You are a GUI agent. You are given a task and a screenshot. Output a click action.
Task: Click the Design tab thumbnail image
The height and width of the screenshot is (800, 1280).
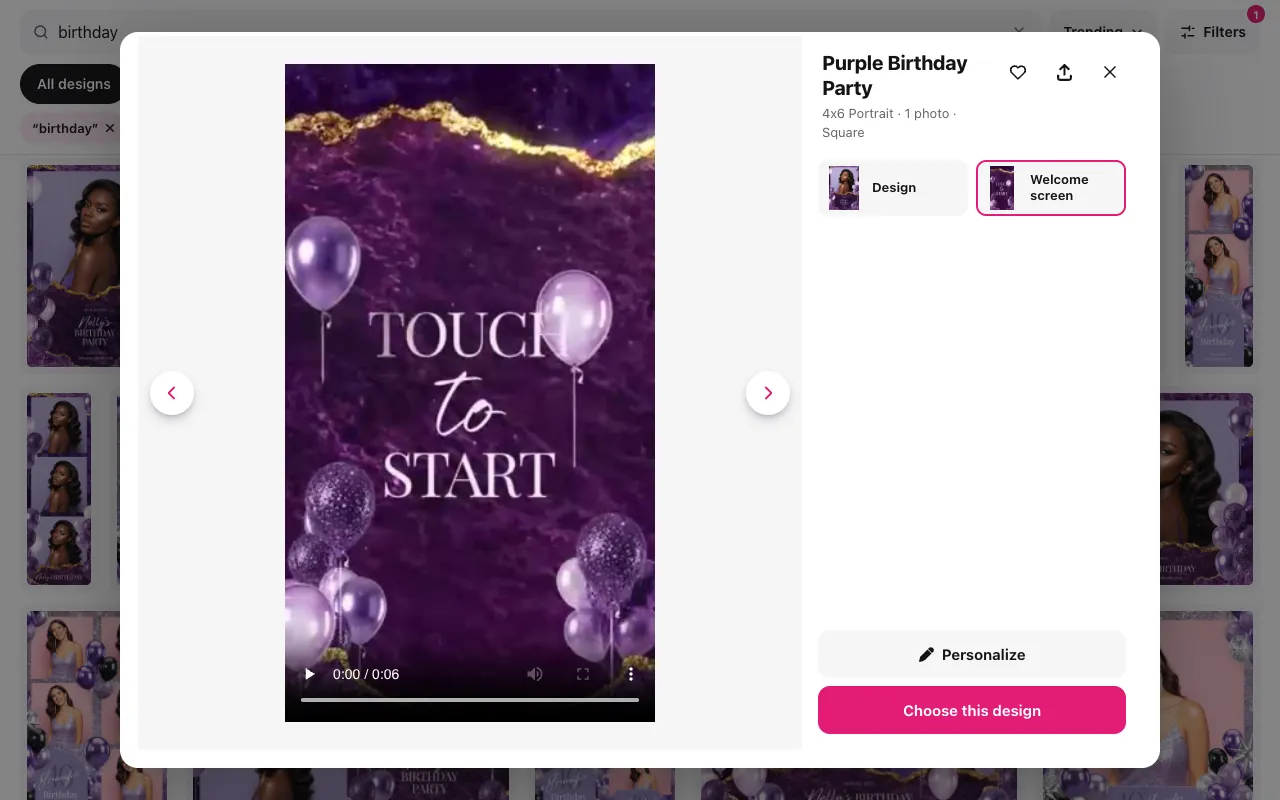pyautogui.click(x=844, y=188)
